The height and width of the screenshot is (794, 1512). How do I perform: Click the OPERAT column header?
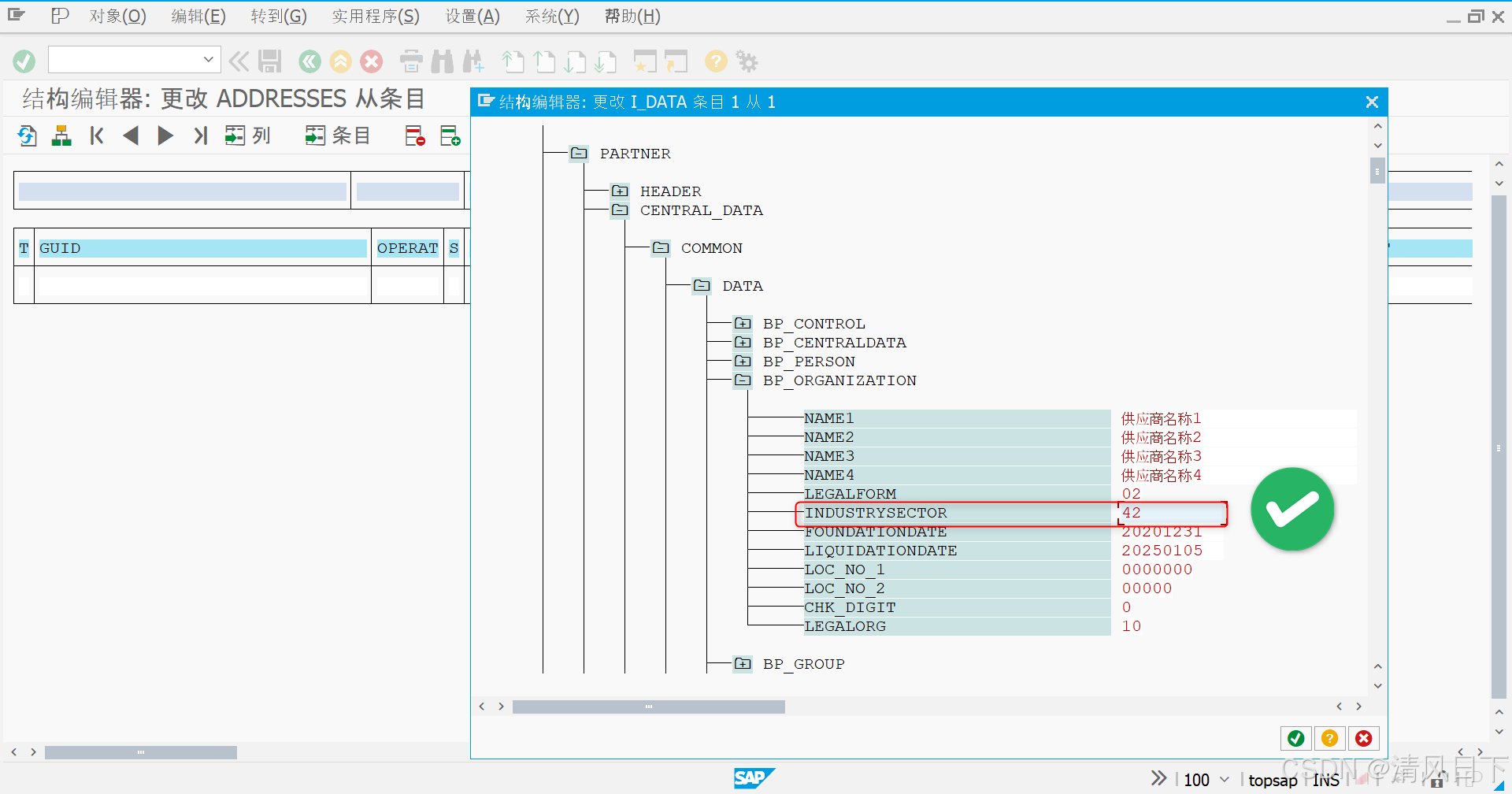click(x=407, y=248)
